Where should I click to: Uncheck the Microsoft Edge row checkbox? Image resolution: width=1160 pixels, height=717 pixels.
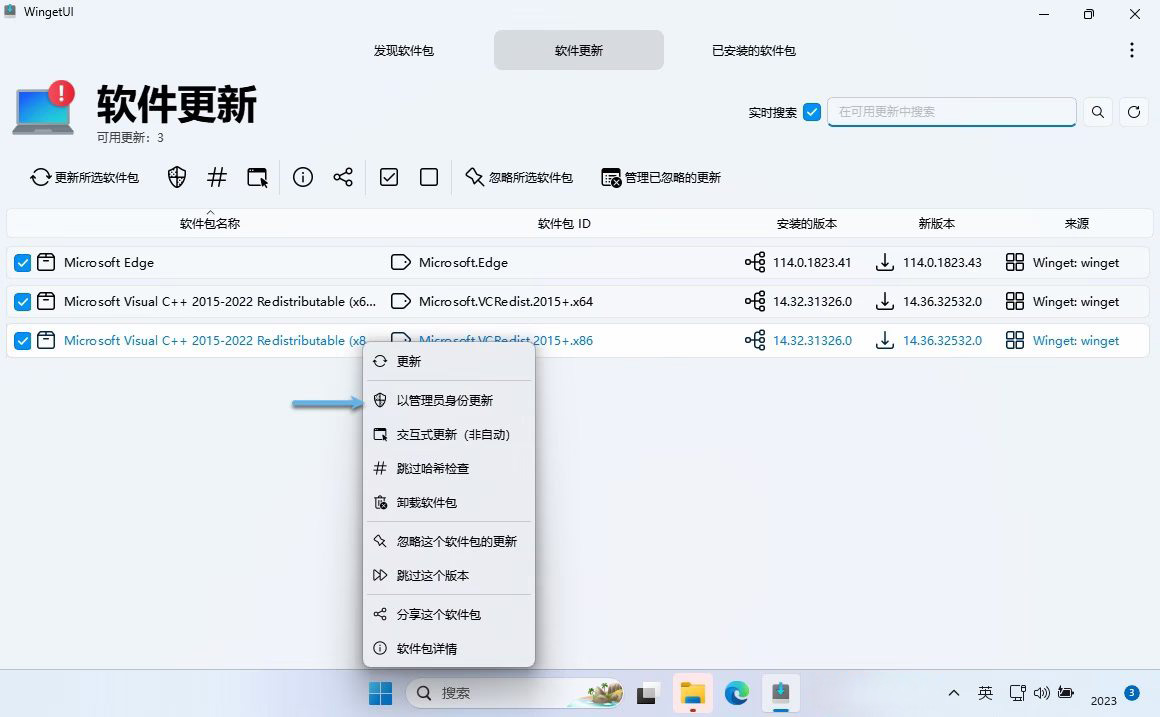pyautogui.click(x=23, y=263)
